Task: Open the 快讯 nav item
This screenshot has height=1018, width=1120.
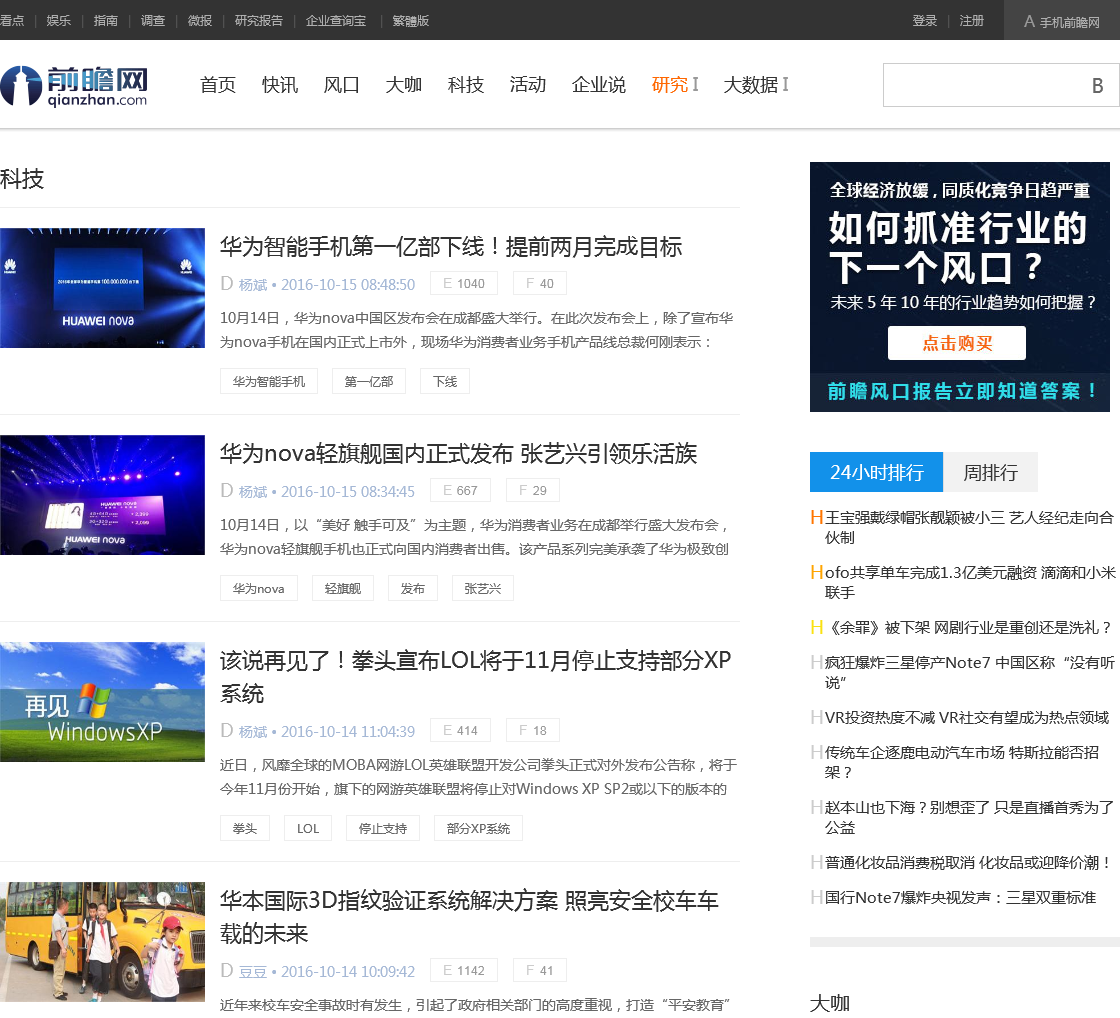Action: pyautogui.click(x=280, y=85)
